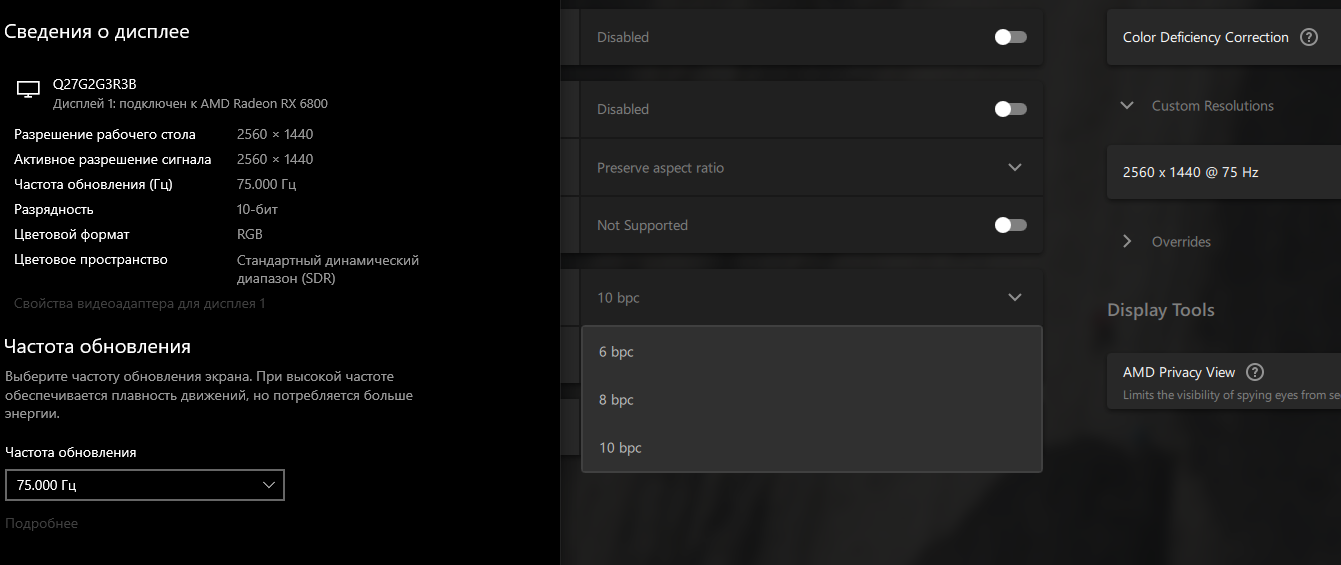Collapse the Custom Resolutions section
The height and width of the screenshot is (565, 1341).
(1127, 106)
